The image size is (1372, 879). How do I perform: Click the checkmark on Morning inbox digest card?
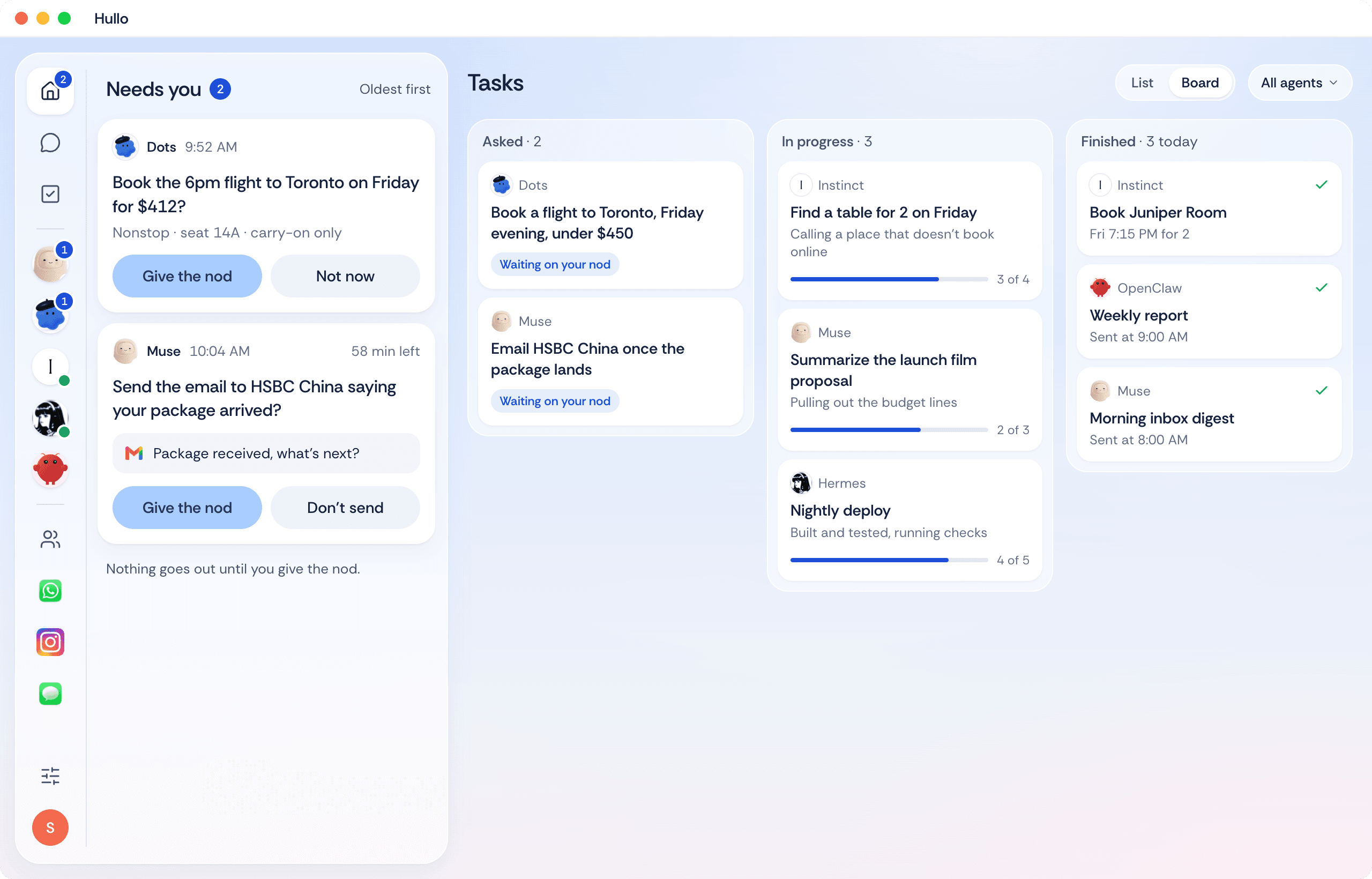pos(1321,390)
